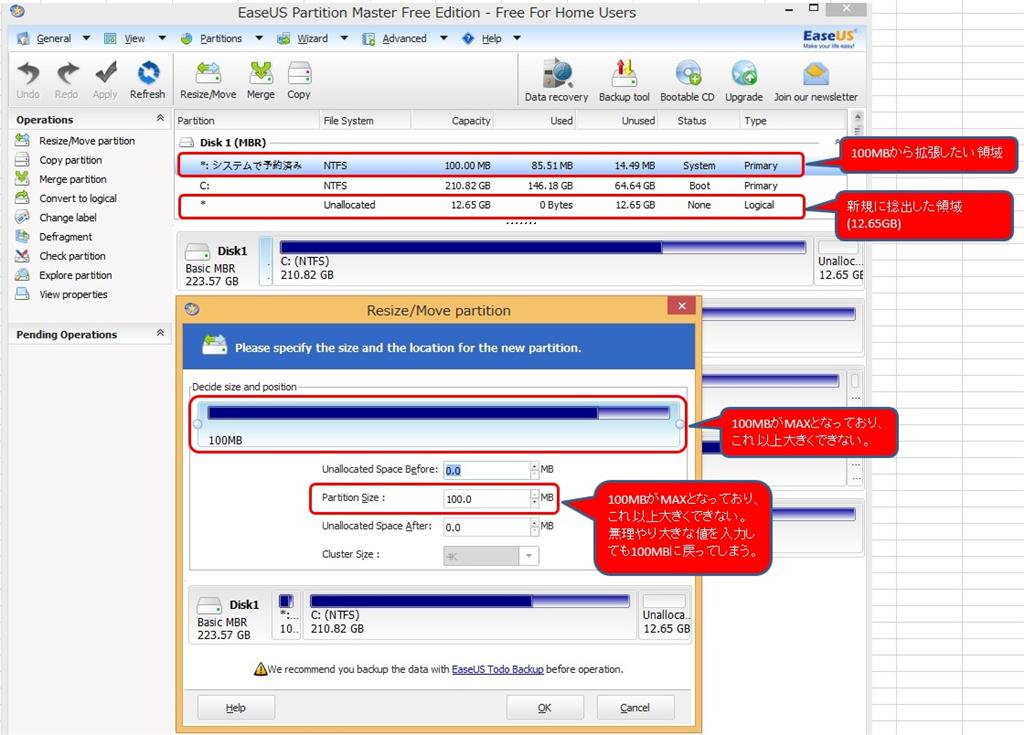Viewport: 1024px width, 735px height.
Task: Open the Help menu
Action: tap(491, 39)
